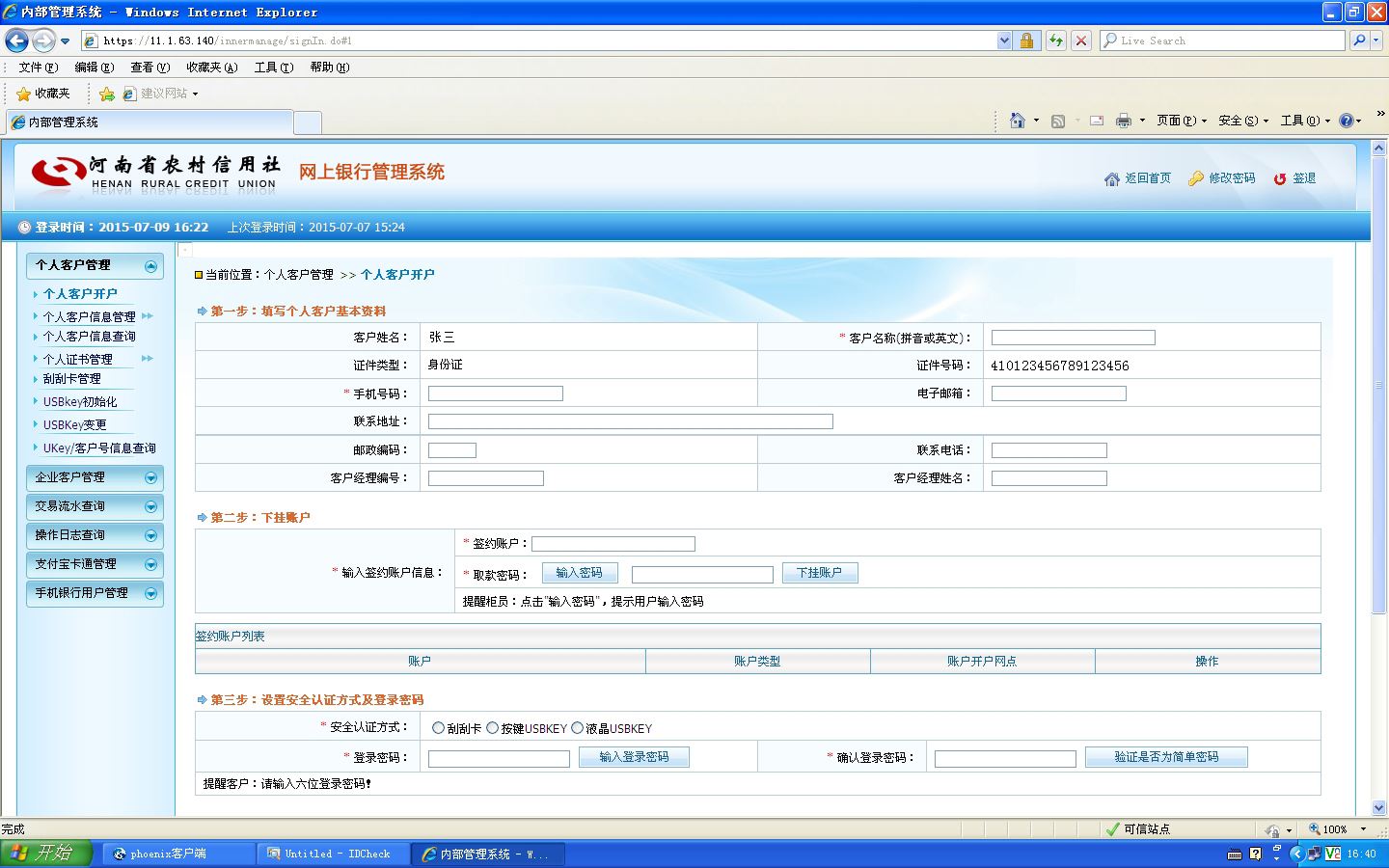The height and width of the screenshot is (868, 1389).
Task: Select 按键USBKEY radio button
Action: pyautogui.click(x=493, y=728)
